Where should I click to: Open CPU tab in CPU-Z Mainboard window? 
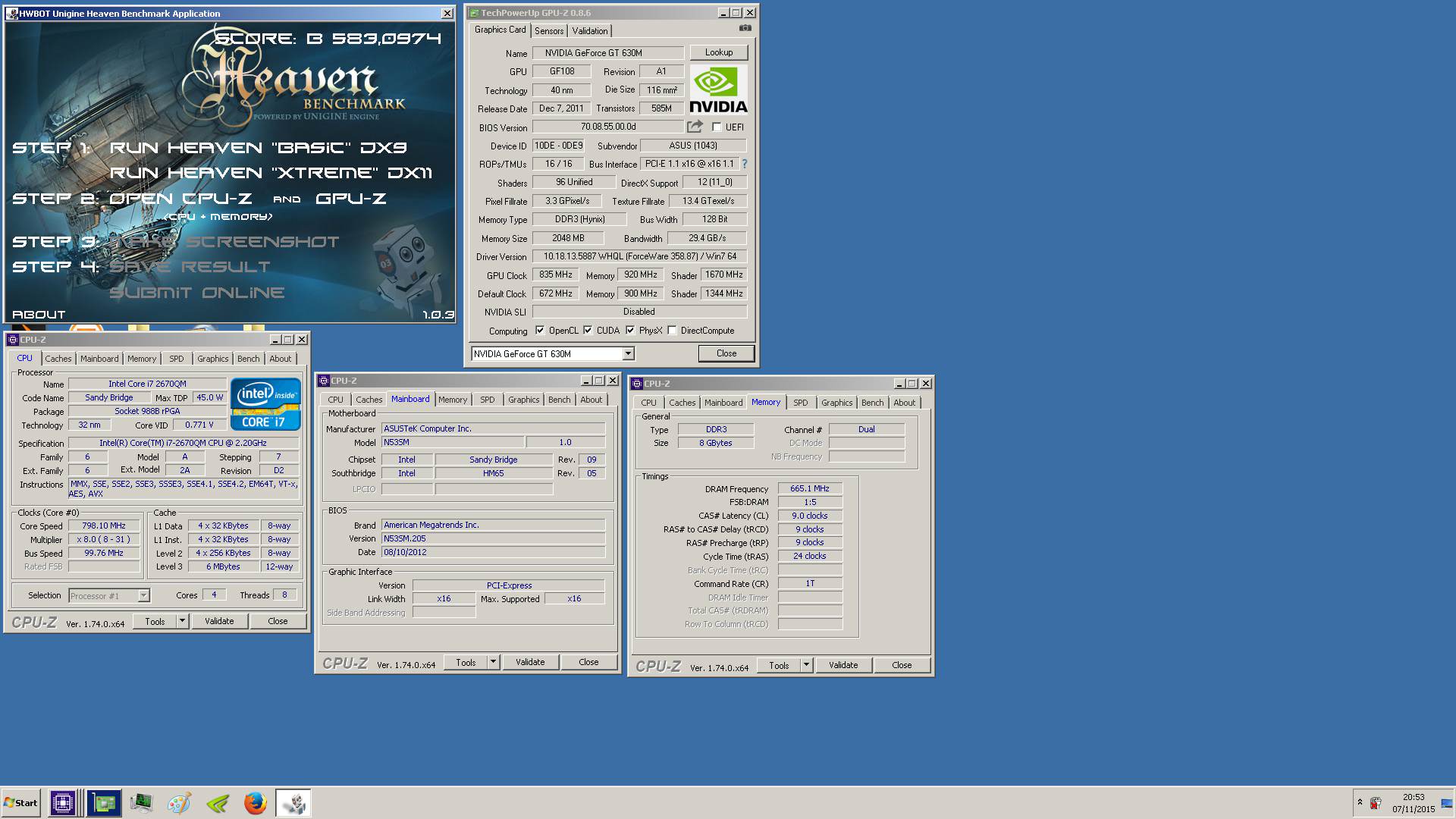[x=335, y=400]
